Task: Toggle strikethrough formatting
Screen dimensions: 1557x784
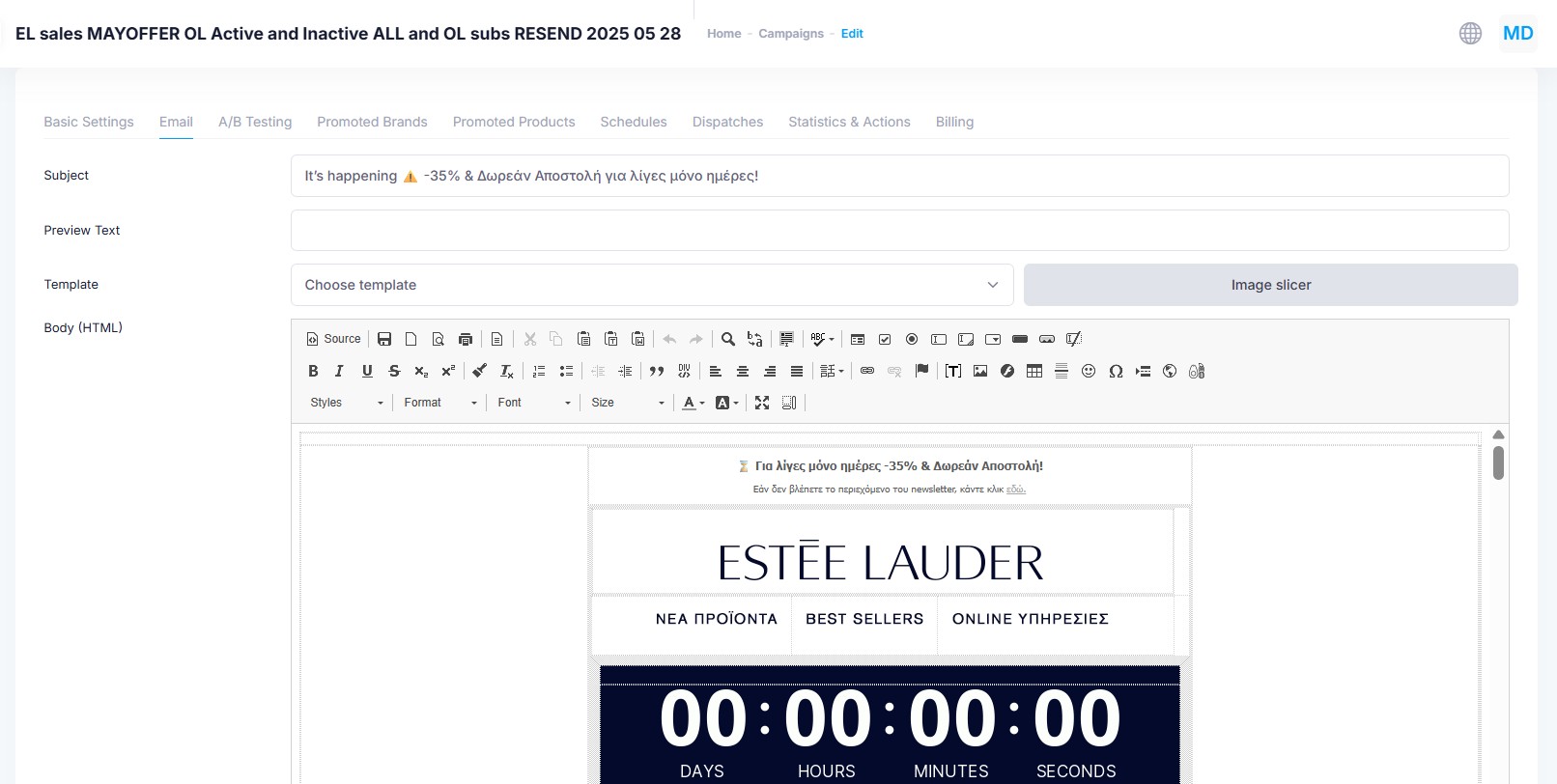Action: tap(394, 371)
